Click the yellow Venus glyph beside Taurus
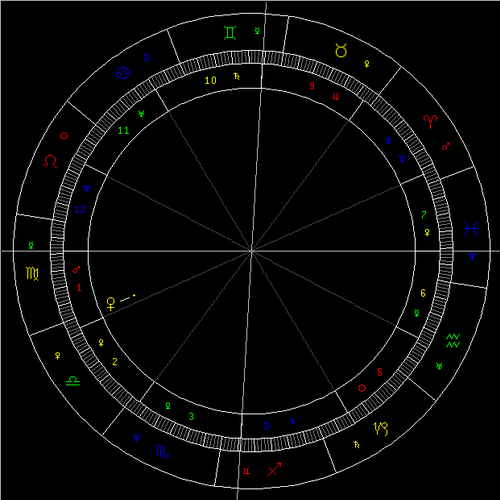The image size is (500, 500). pos(367,64)
